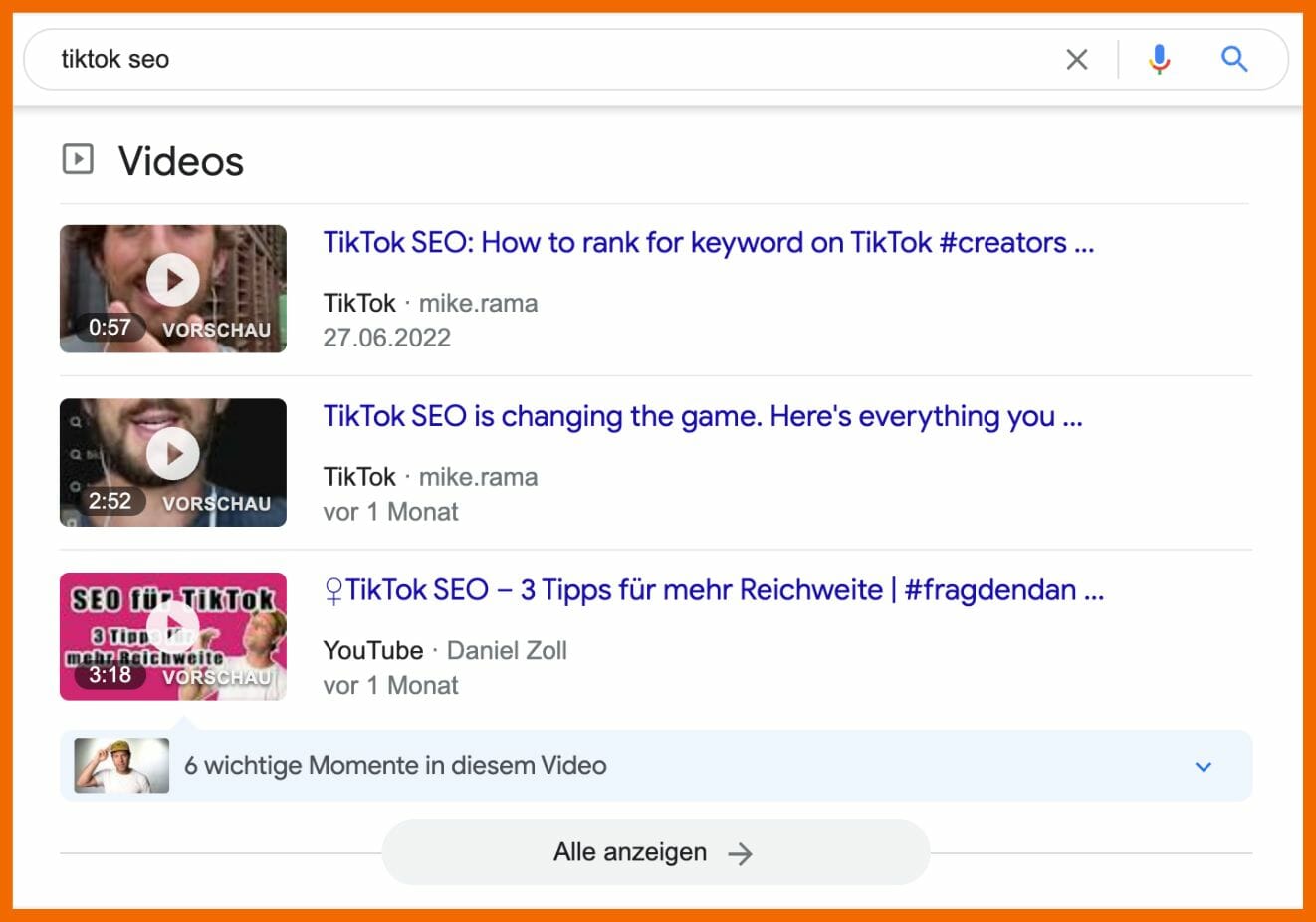Image resolution: width=1316 pixels, height=922 pixels.
Task: Click the SEO für TikTok thumbnail
Action: coord(172,636)
